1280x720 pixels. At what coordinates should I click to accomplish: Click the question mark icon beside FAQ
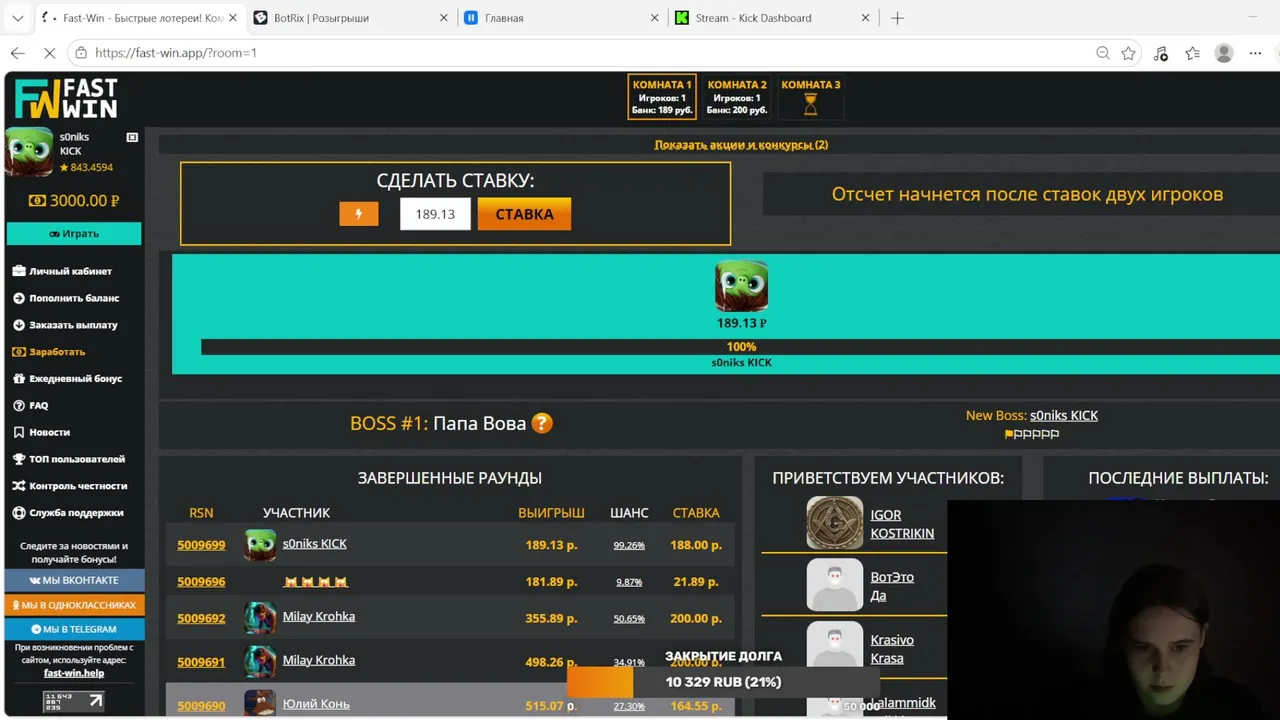pos(19,406)
